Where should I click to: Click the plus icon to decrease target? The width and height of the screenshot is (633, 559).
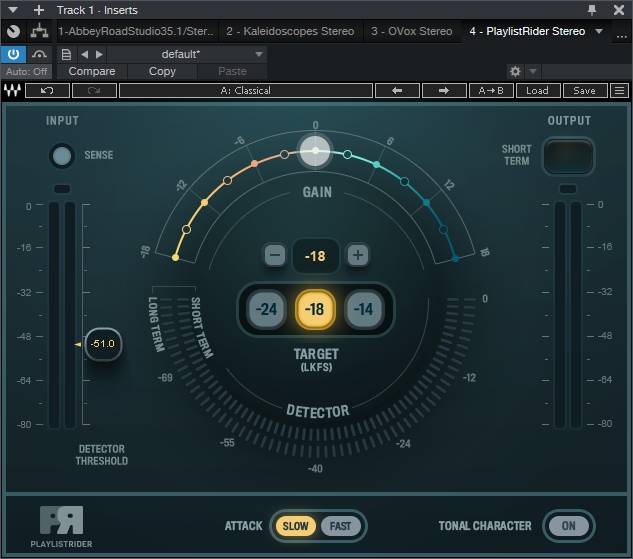pos(357,255)
